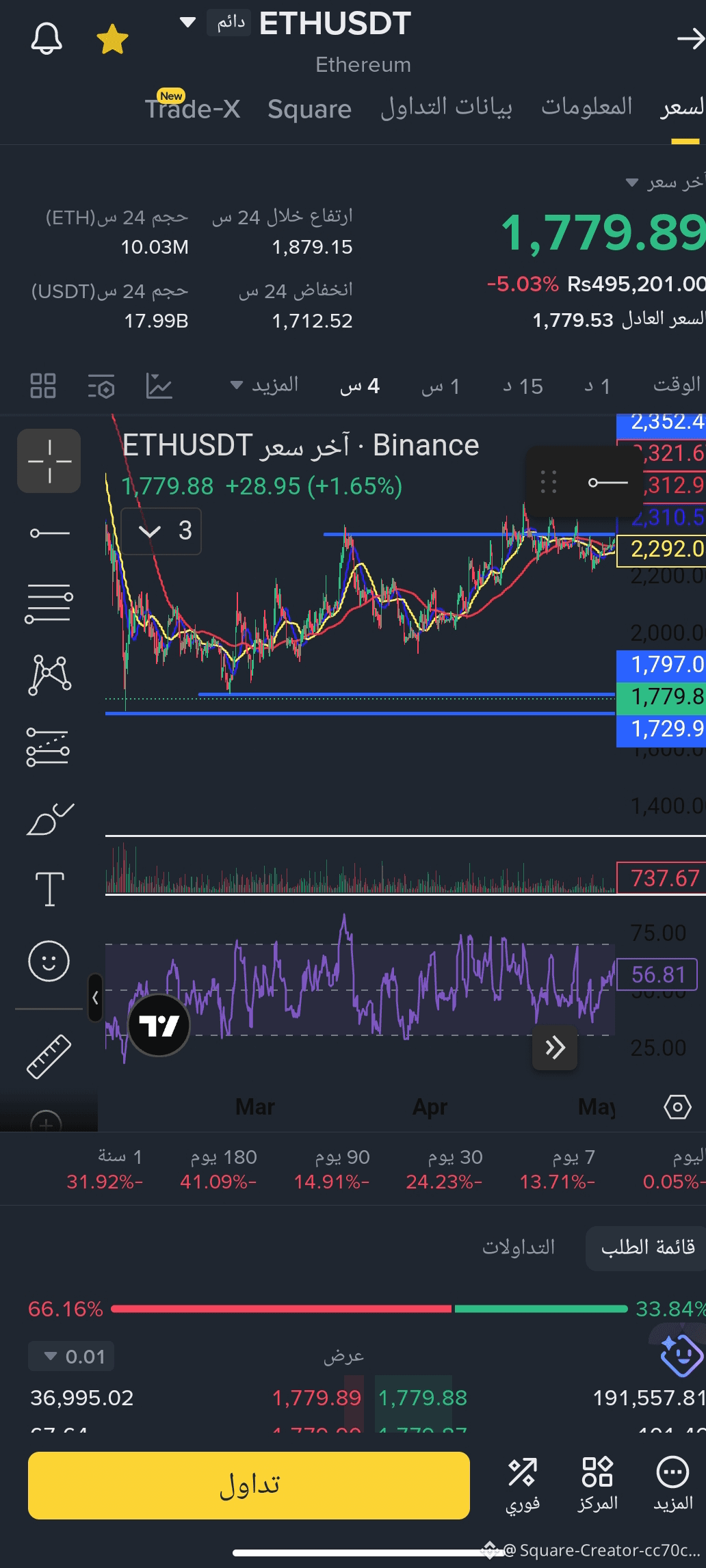Tap the fair price 1,779.53 value
Viewport: 706px width, 1568px height.
click(x=573, y=319)
